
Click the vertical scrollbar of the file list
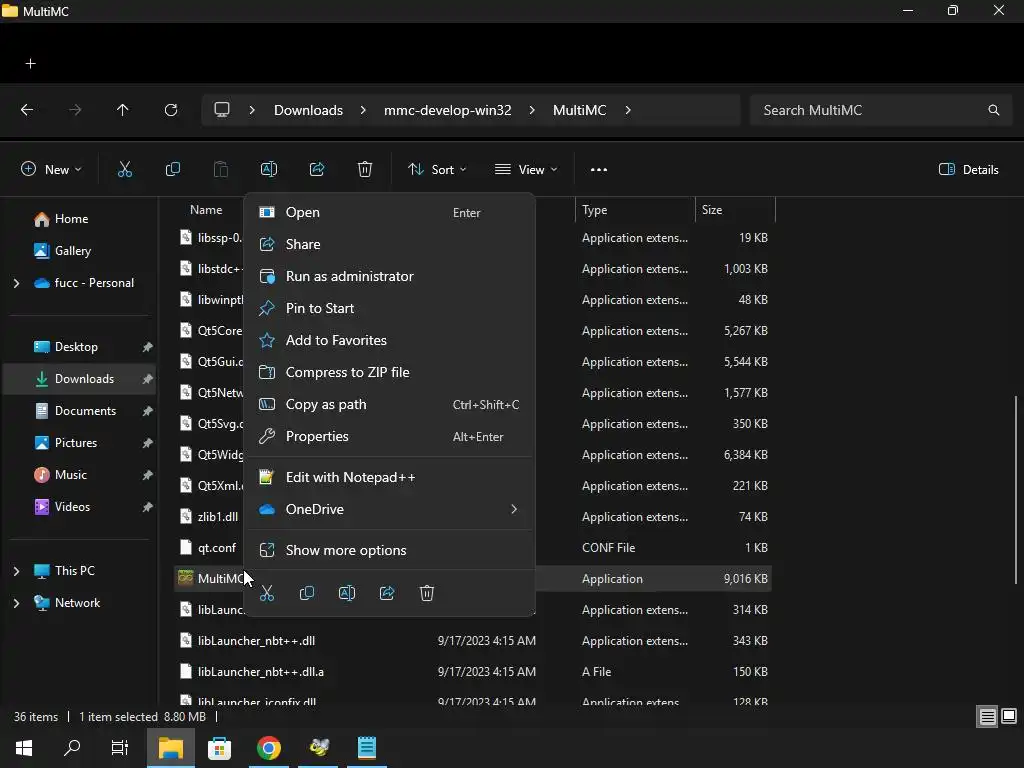pyautogui.click(x=1016, y=490)
